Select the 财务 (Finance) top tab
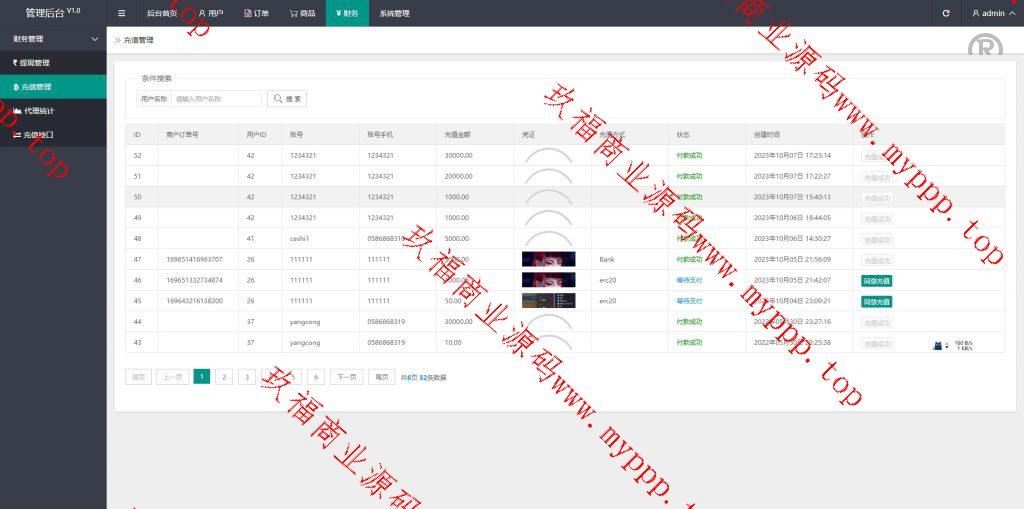 (346, 13)
